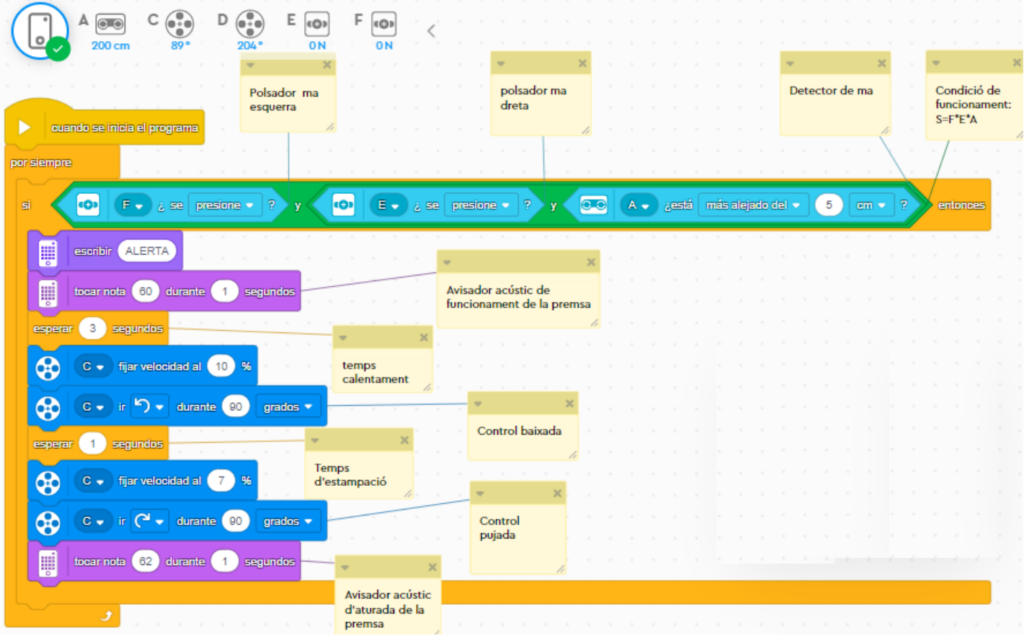This screenshot has width=1024, height=643.
Task: Collapse the port sensor bar with the chevron
Action: [x=431, y=31]
